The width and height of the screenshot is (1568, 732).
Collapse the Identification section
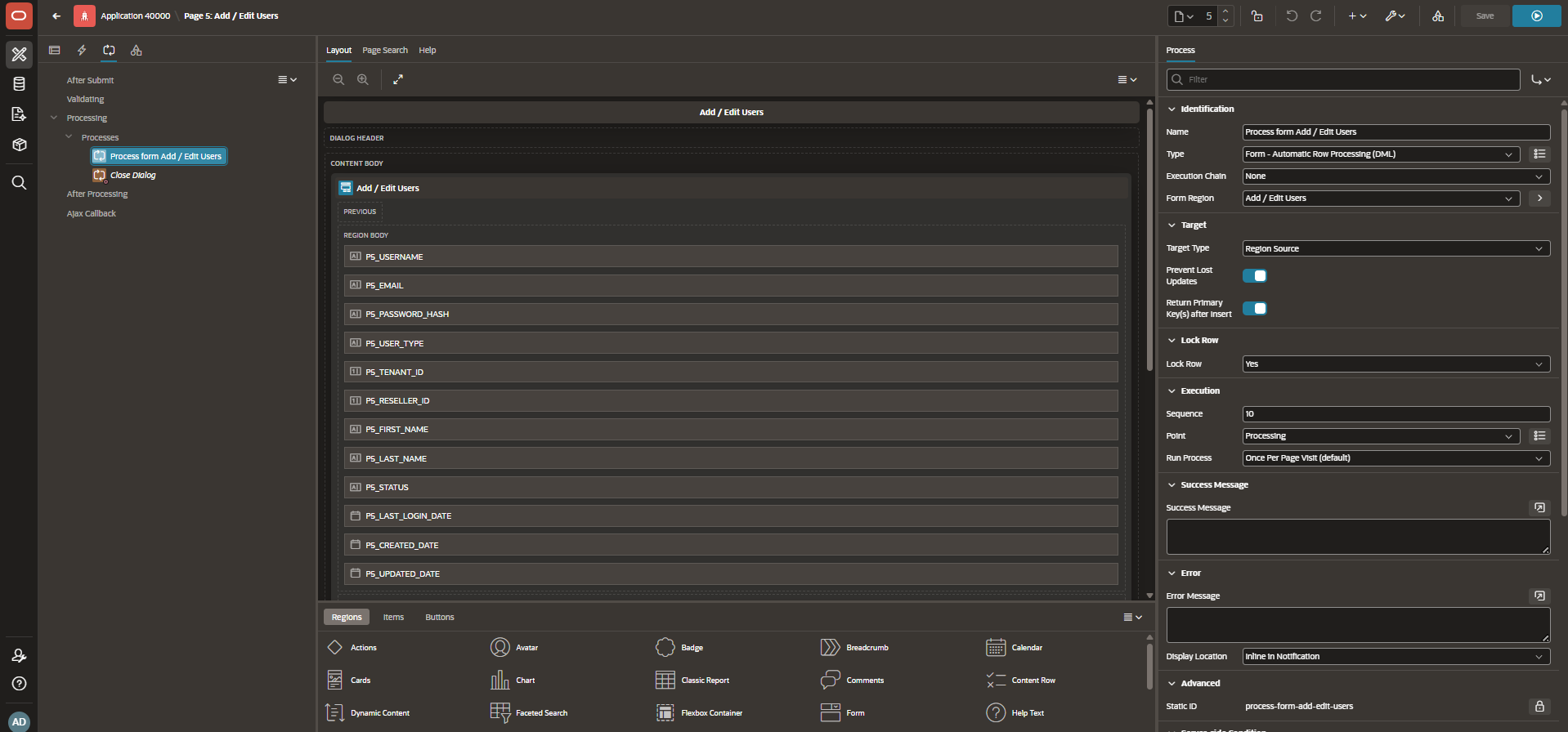click(x=1172, y=109)
